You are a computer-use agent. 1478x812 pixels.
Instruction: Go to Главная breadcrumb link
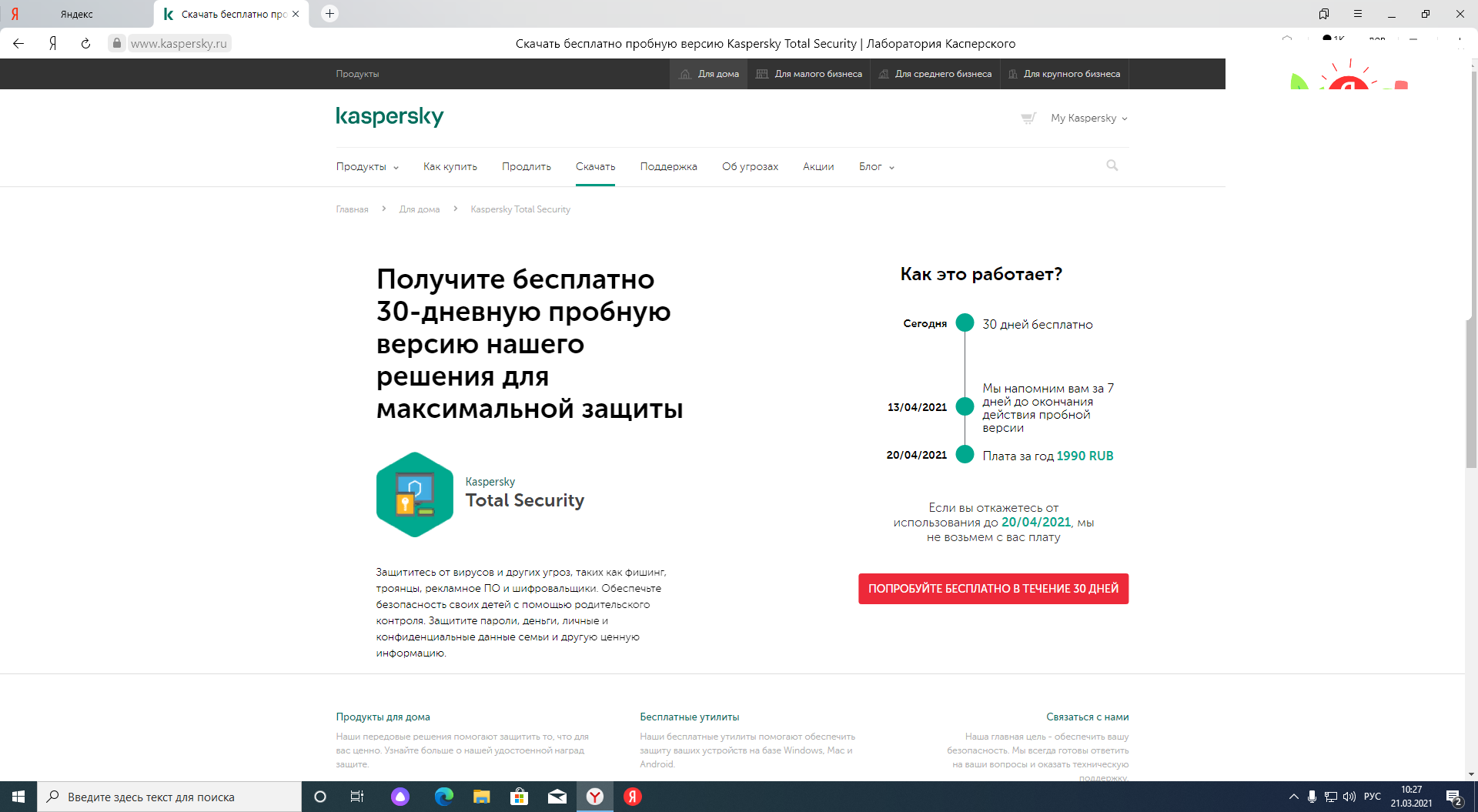point(352,209)
